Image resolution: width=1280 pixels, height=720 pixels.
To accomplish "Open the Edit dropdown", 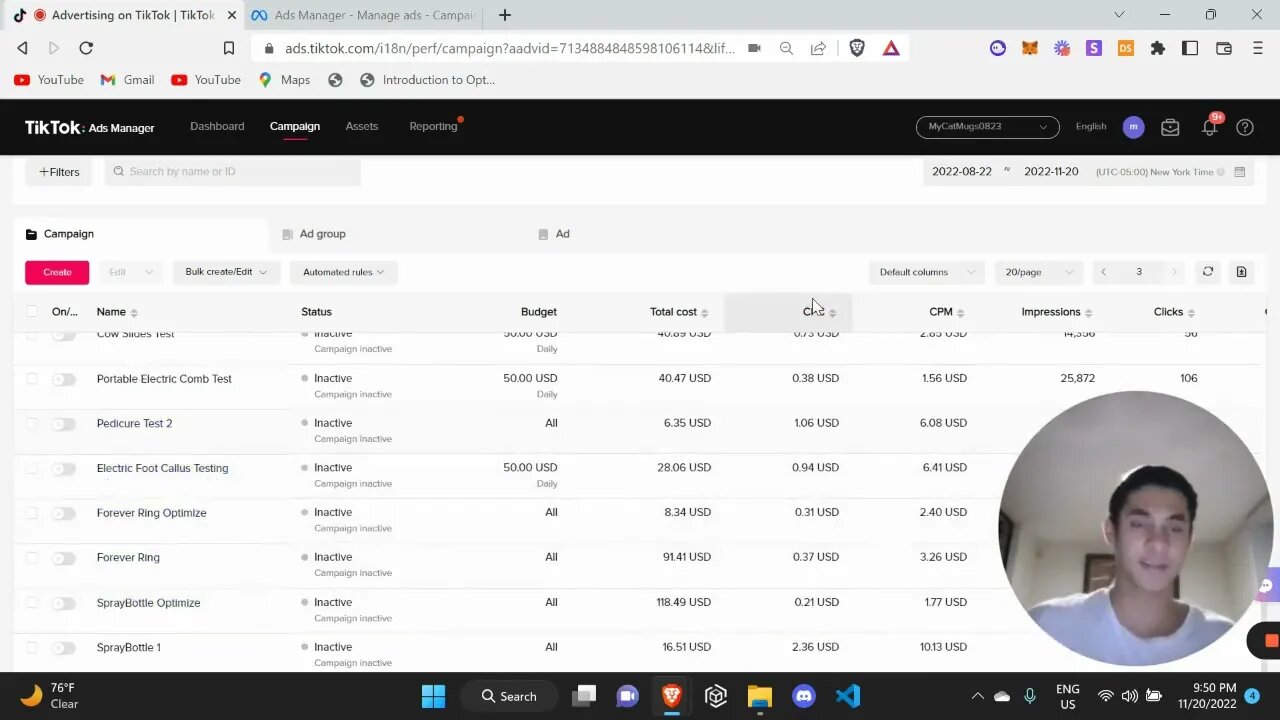I will (x=130, y=272).
